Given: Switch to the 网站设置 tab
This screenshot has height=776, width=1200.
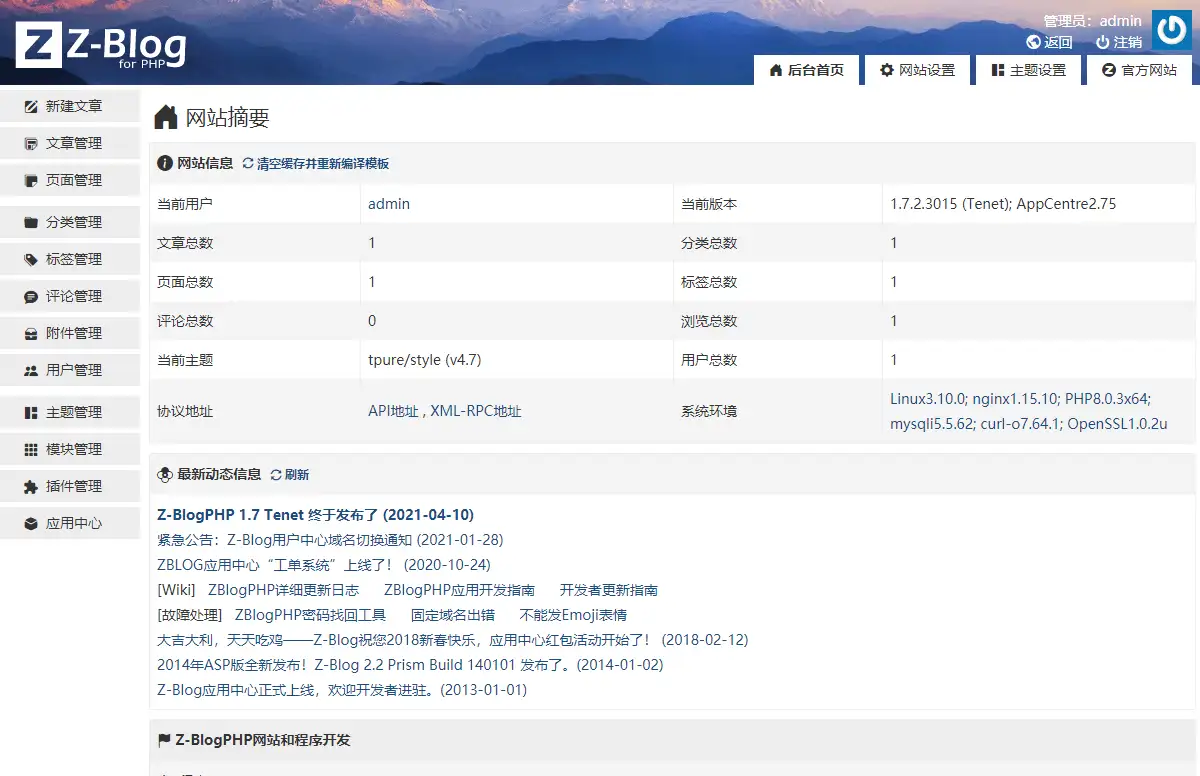Looking at the screenshot, I should (x=917, y=70).
